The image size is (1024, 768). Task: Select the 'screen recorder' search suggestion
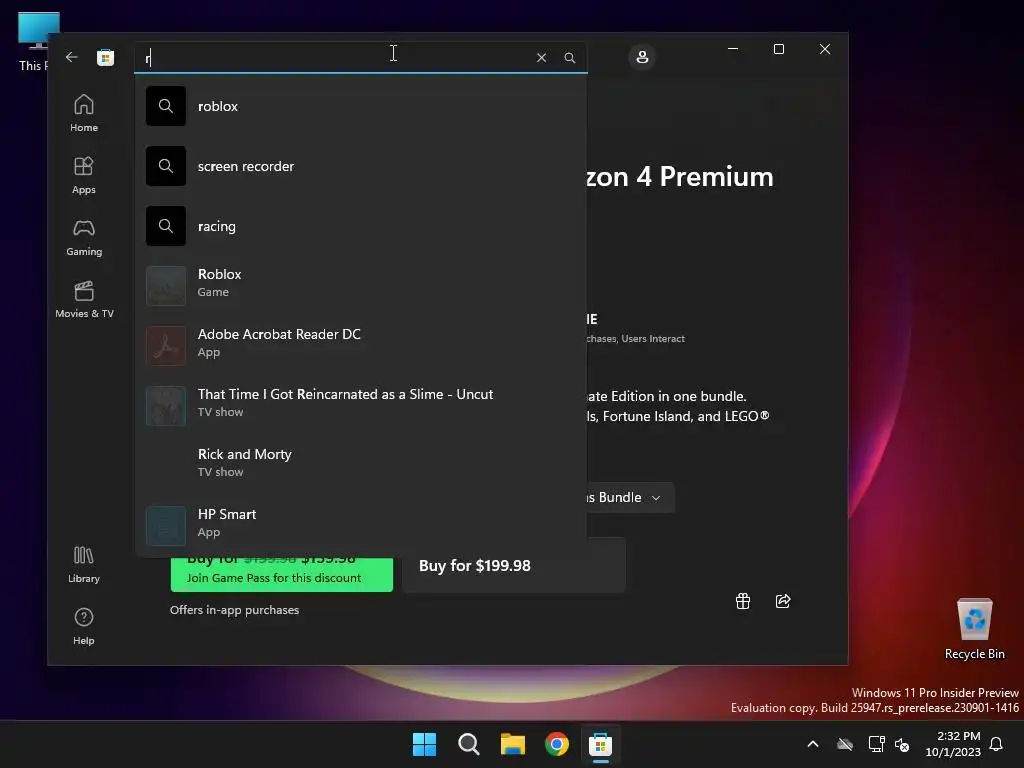(x=360, y=166)
